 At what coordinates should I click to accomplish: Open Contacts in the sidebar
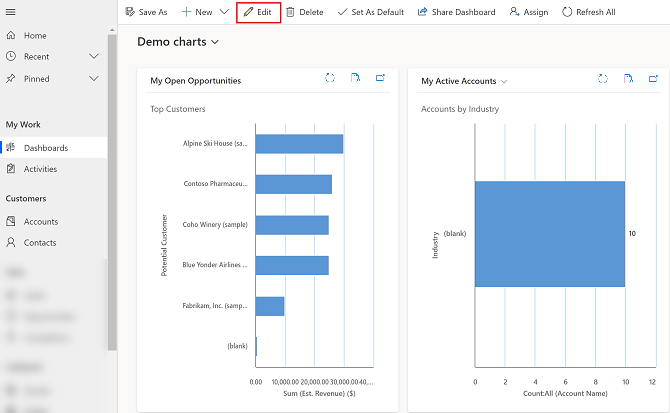pyautogui.click(x=40, y=243)
